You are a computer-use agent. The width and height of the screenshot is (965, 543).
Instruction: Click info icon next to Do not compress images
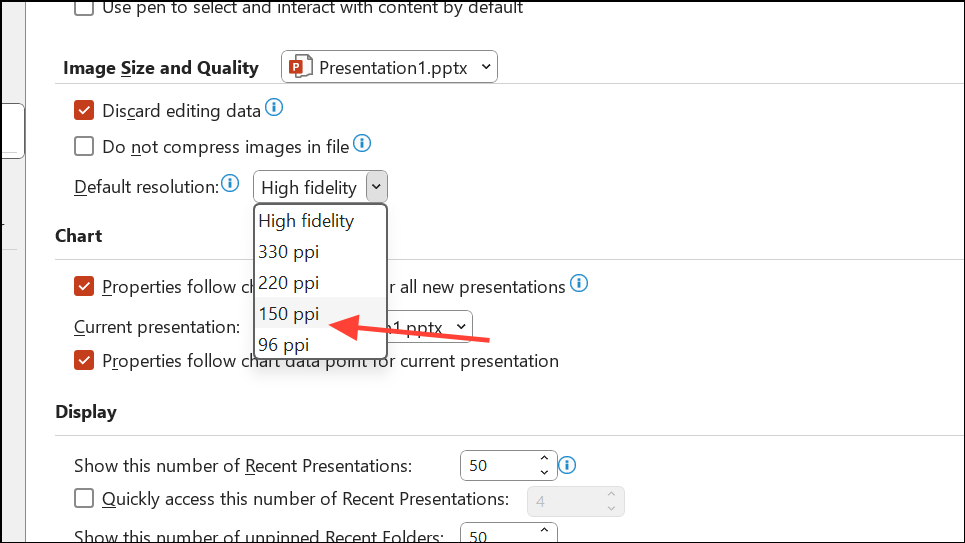tap(362, 145)
